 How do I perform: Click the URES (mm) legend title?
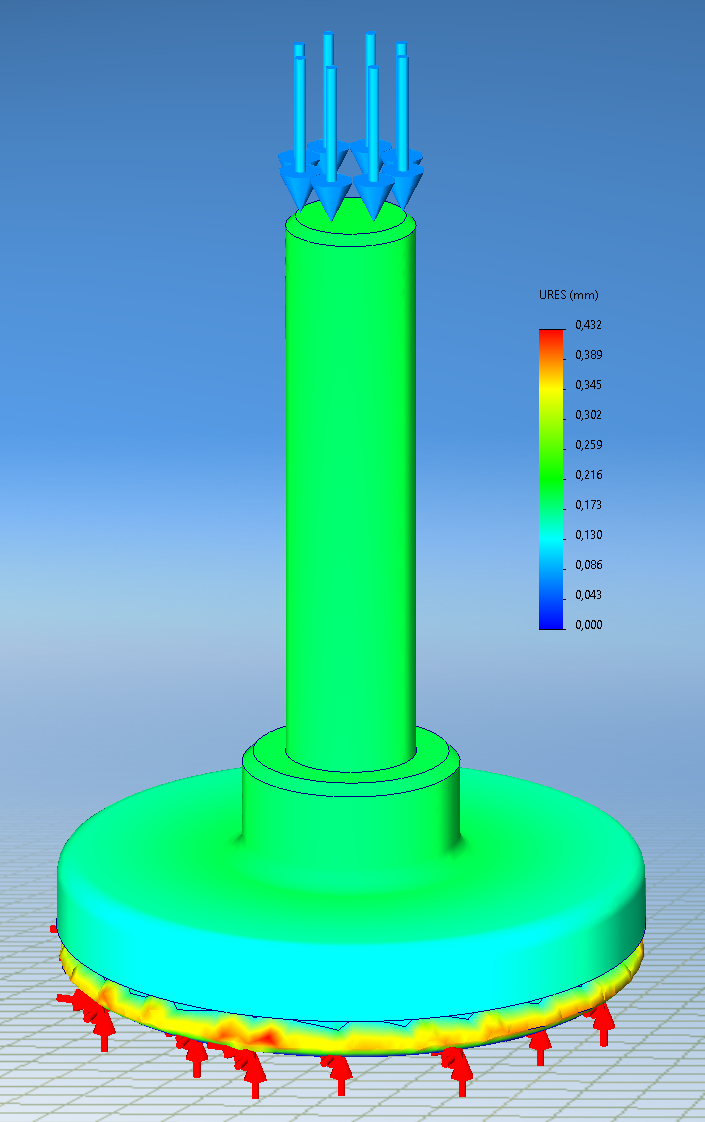click(568, 295)
